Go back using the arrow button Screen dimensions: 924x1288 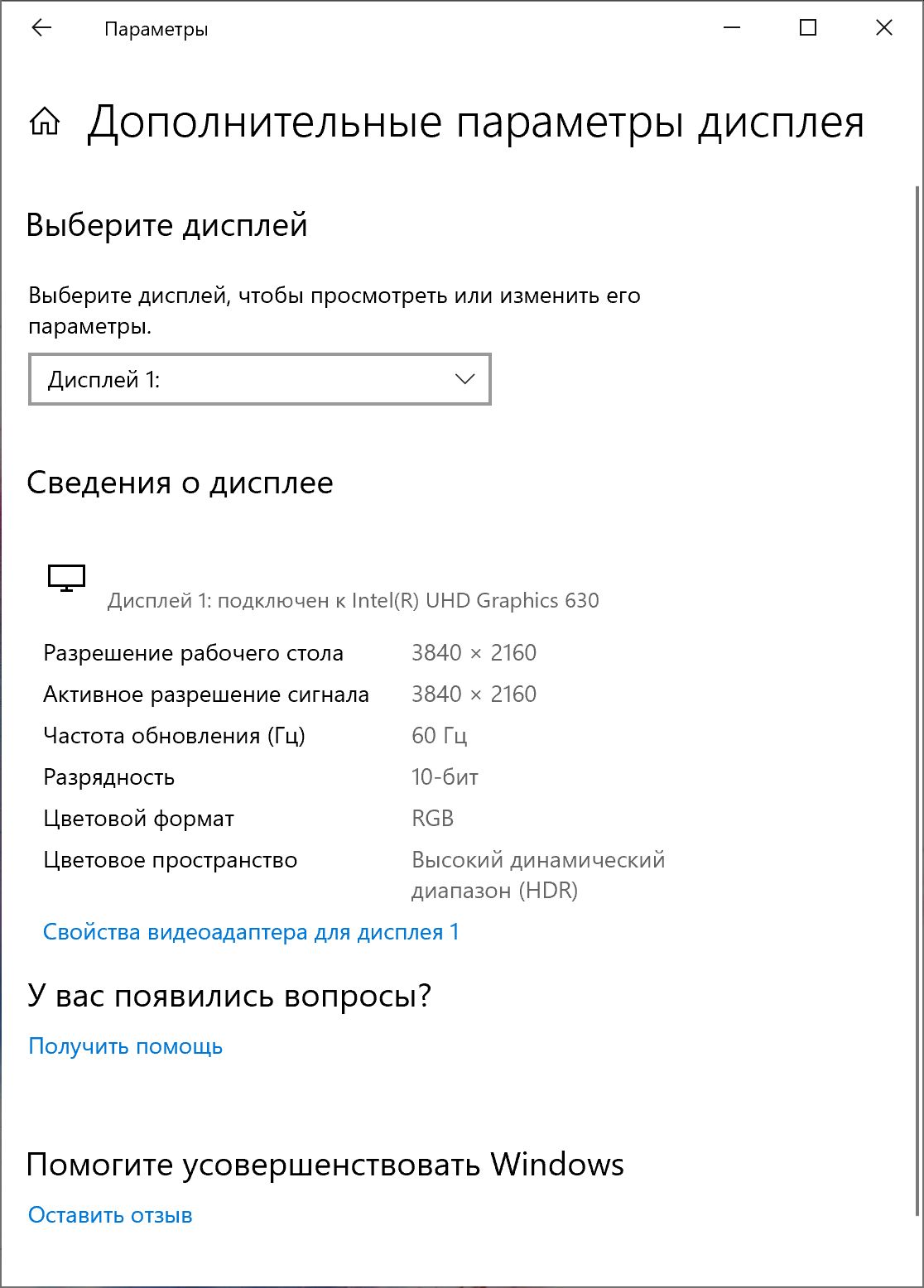[41, 29]
